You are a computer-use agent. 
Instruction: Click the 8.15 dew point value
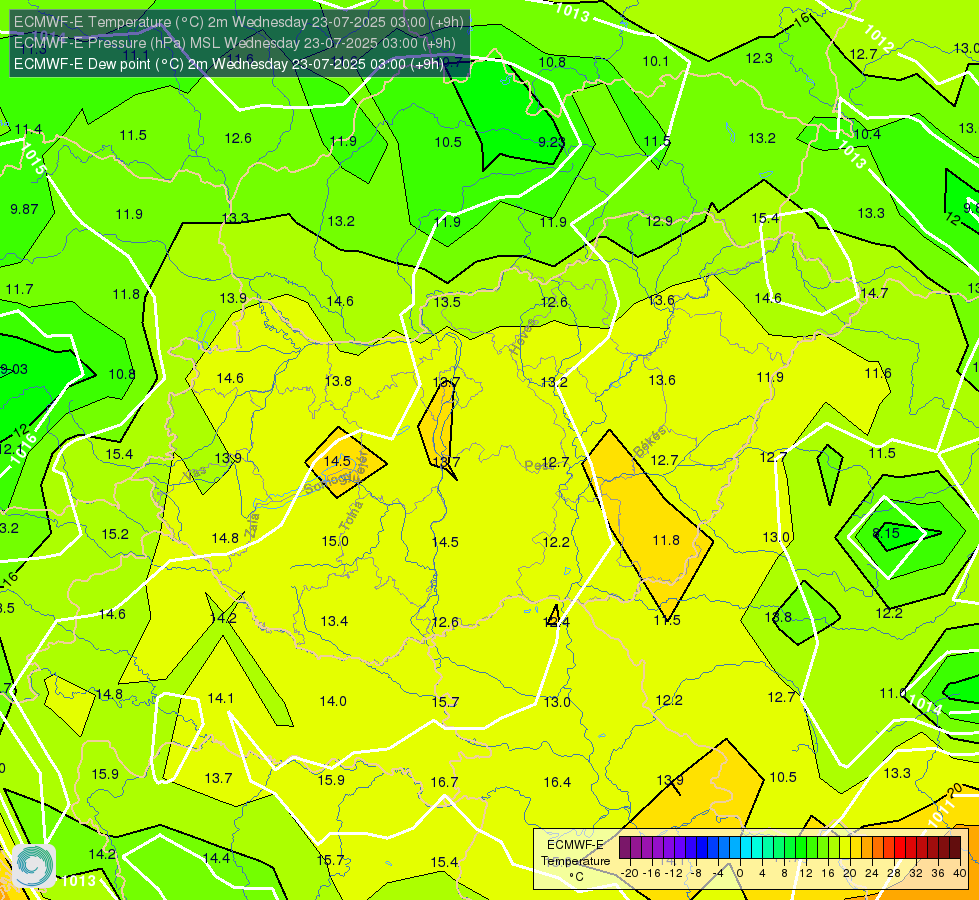(886, 533)
